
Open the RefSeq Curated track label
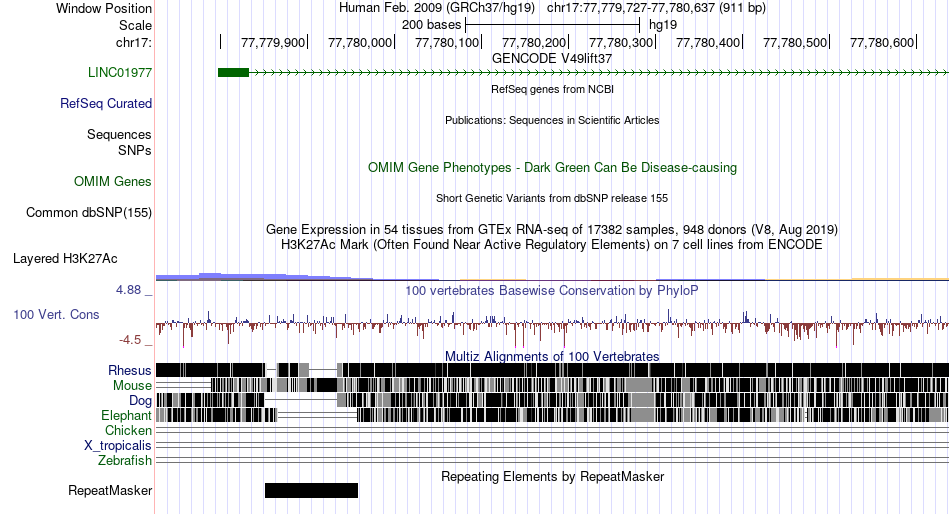(x=106, y=104)
